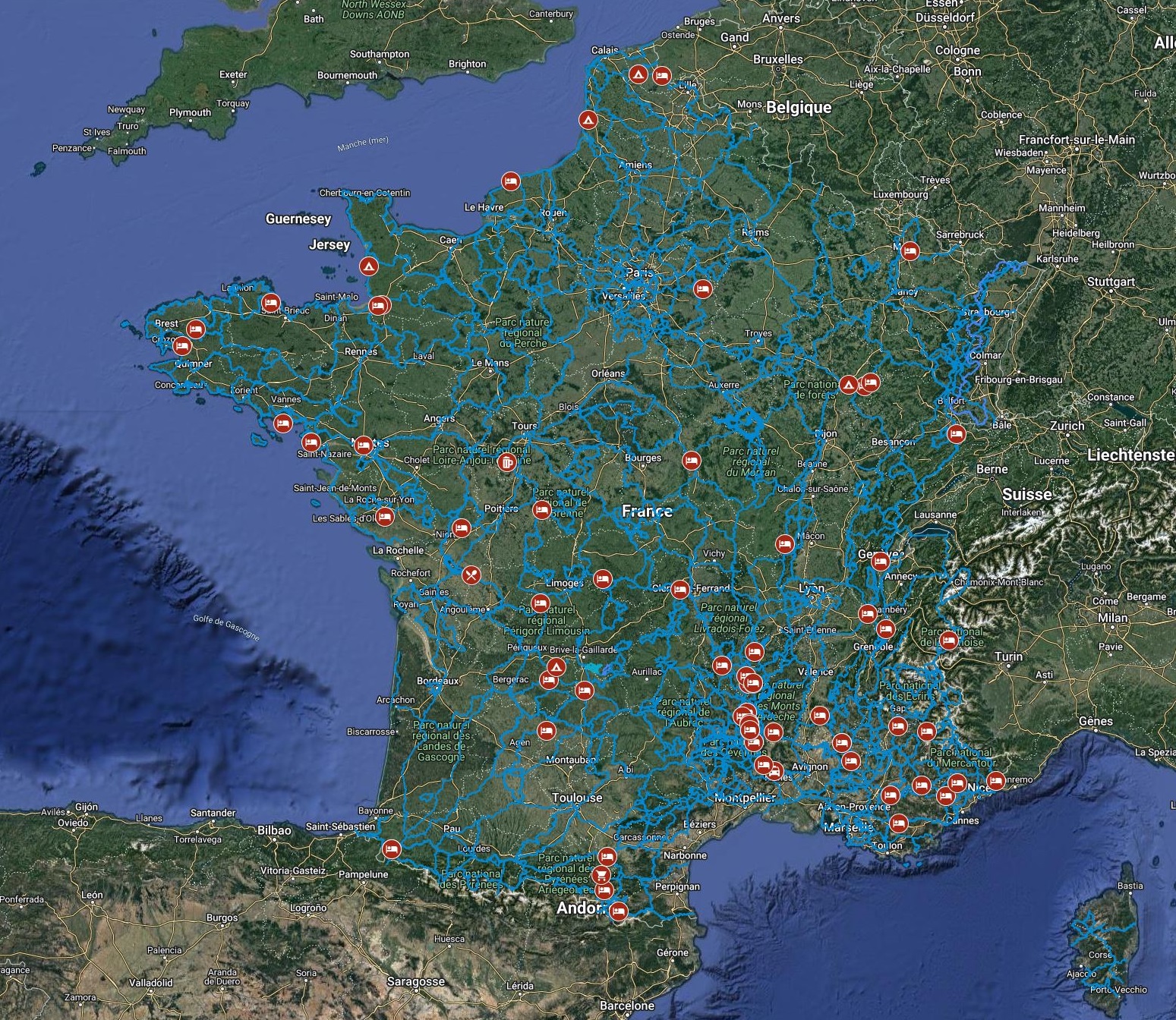This screenshot has width=1176, height=1020.
Task: Select the lodging bed marker beside Lille
Action: click(661, 76)
